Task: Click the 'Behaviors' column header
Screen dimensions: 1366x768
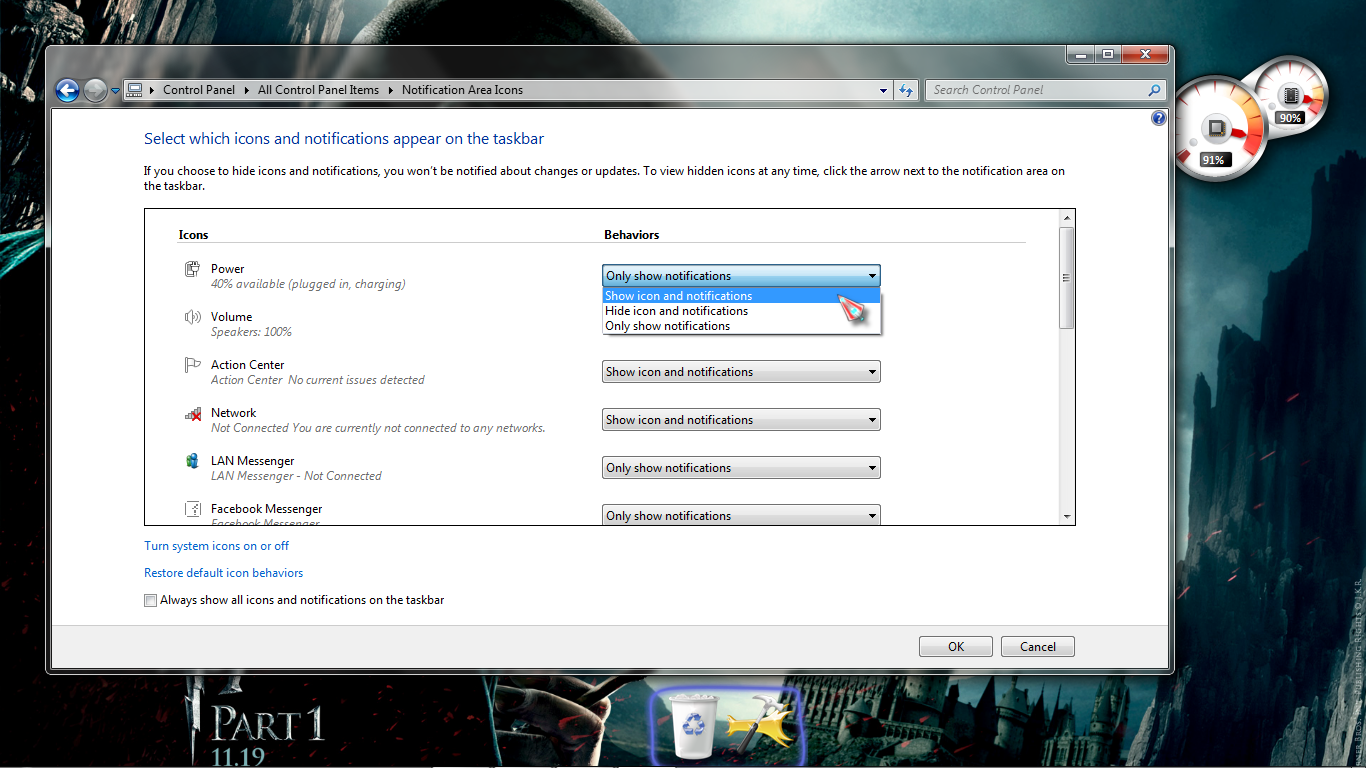Action: pyautogui.click(x=632, y=235)
